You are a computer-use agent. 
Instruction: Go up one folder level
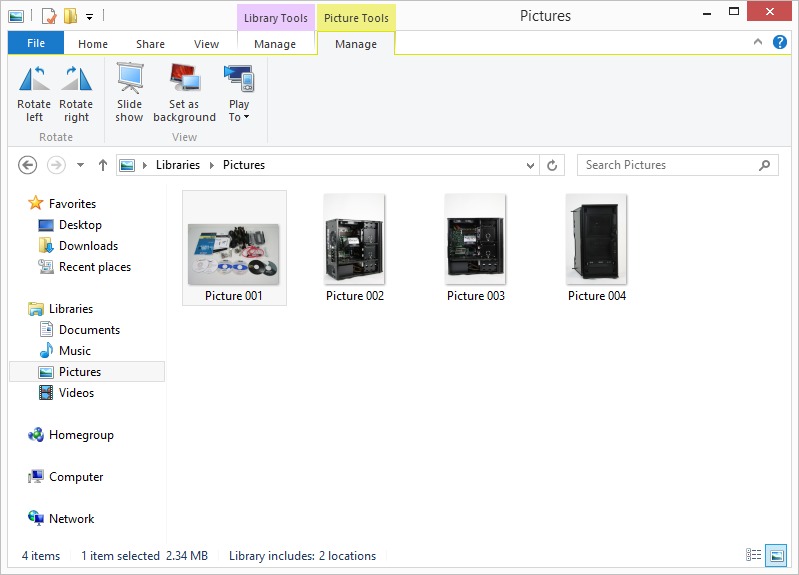click(102, 166)
